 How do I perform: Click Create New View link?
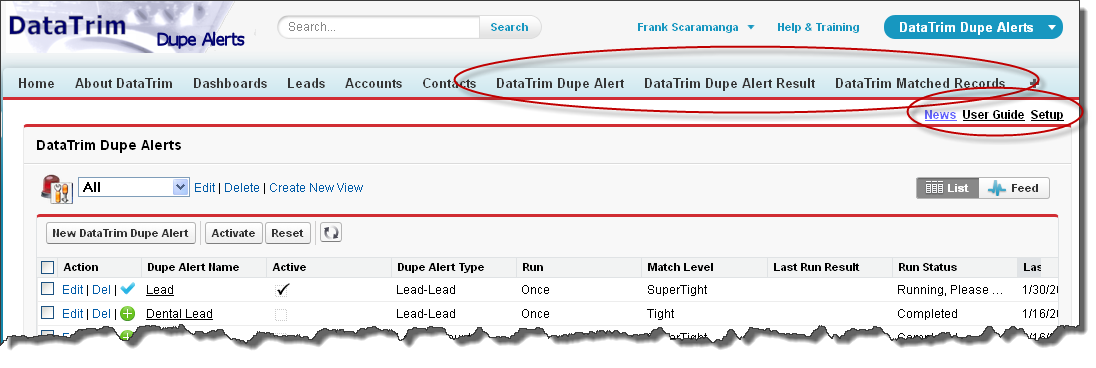[x=316, y=187]
